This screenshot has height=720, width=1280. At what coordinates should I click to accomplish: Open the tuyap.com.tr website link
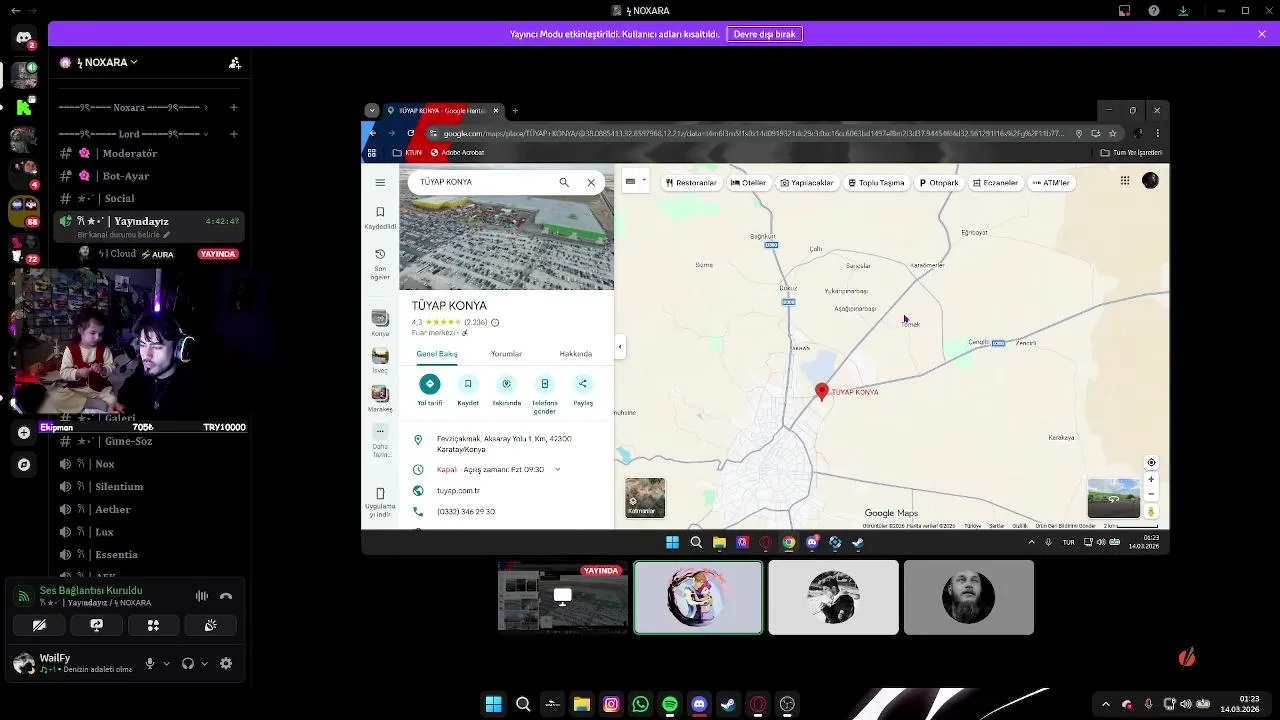[x=458, y=491]
